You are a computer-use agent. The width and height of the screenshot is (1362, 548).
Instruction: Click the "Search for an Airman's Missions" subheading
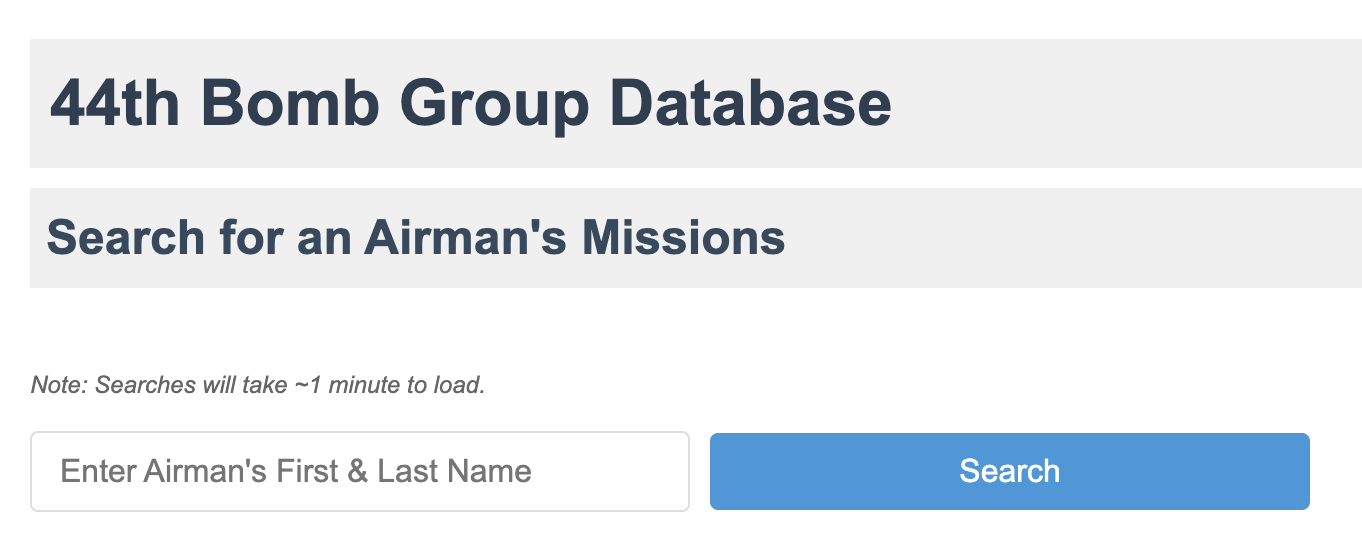(415, 238)
